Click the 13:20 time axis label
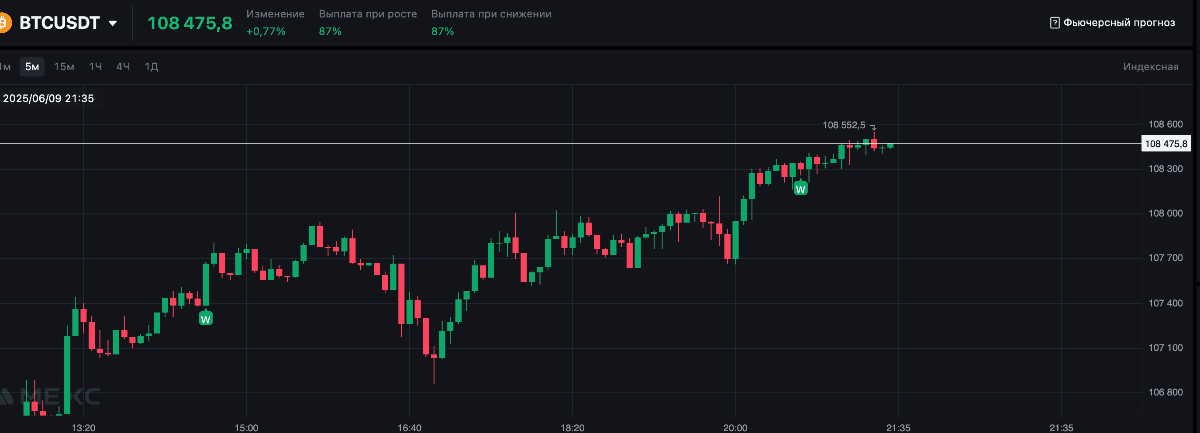This screenshot has height=433, width=1200. tap(84, 427)
